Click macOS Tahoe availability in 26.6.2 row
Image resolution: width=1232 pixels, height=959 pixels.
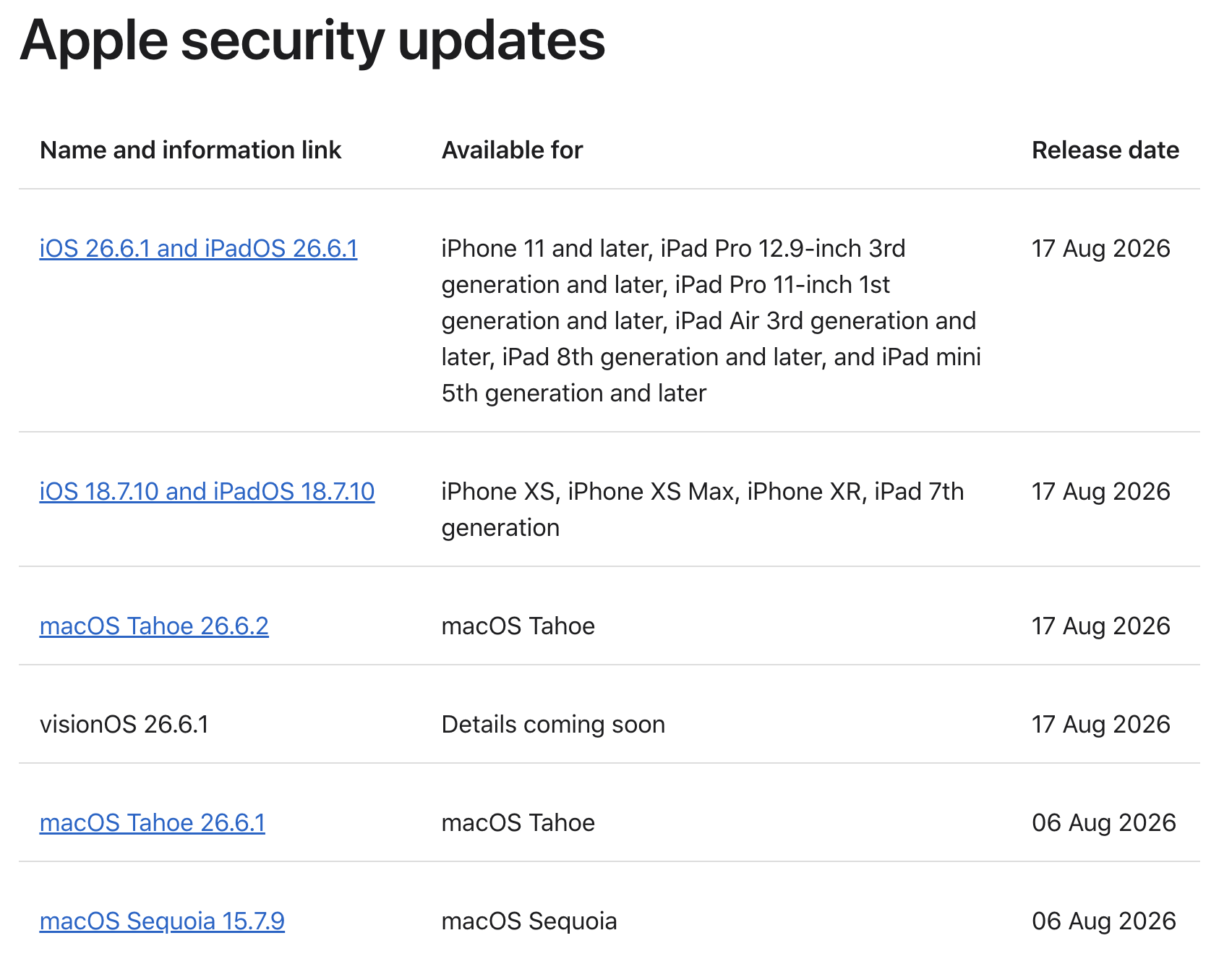point(518,626)
